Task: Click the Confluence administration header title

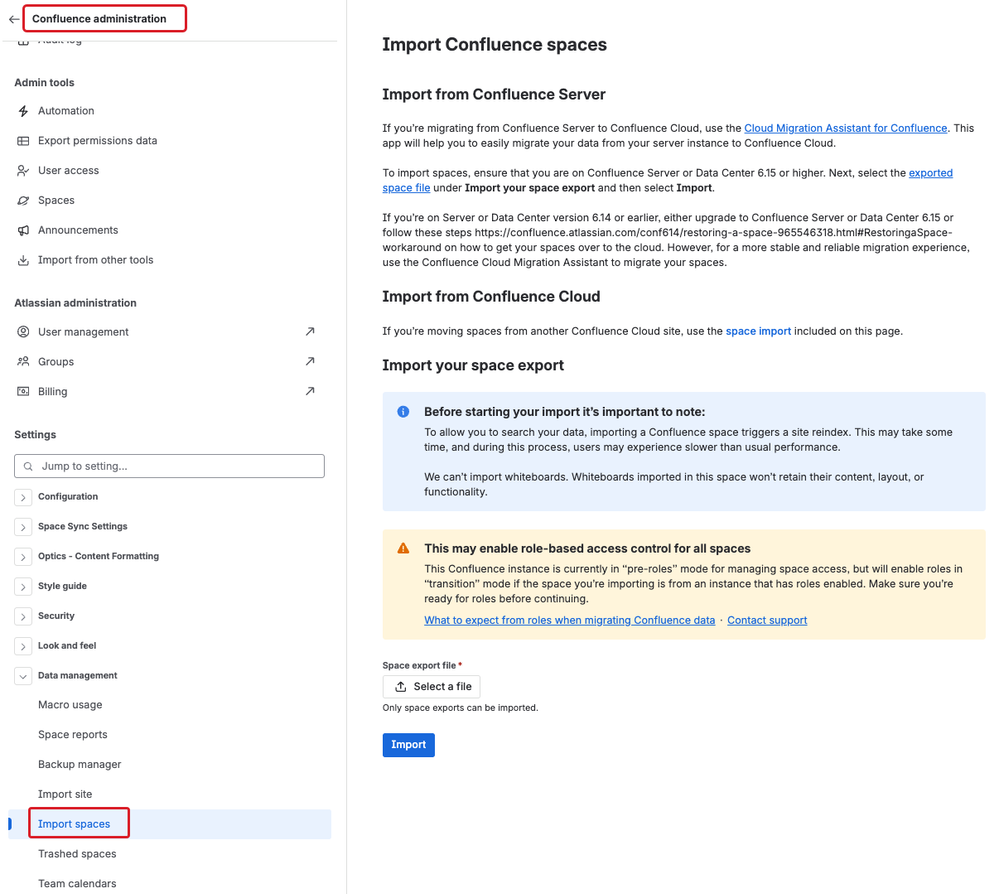Action: click(x=99, y=19)
